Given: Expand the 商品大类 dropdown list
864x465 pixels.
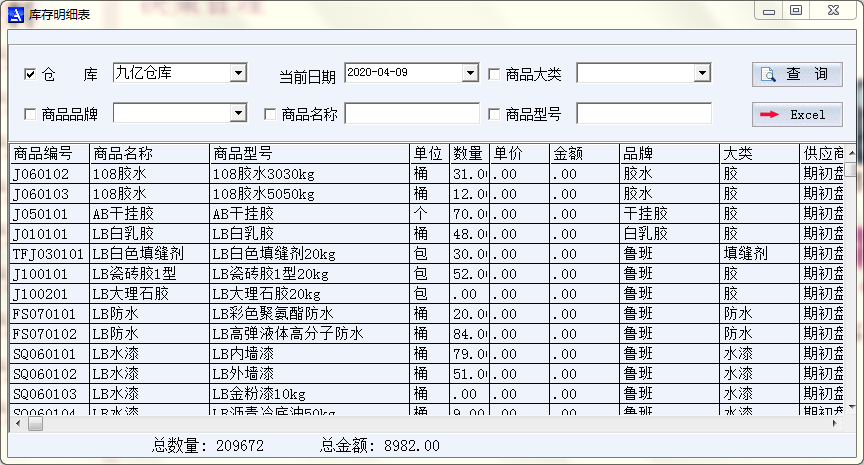Looking at the screenshot, I should click(x=702, y=73).
